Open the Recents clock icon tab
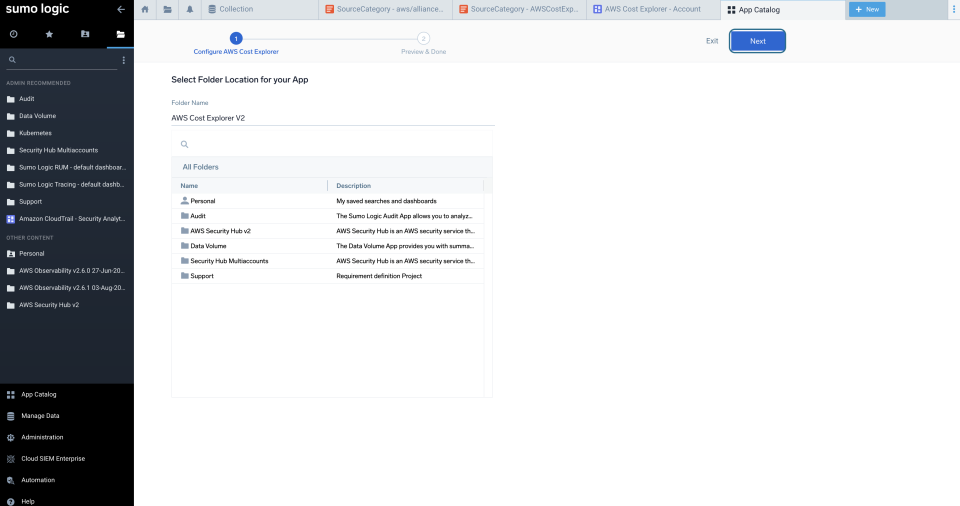Viewport: 960px width, 506px height. coord(13,34)
